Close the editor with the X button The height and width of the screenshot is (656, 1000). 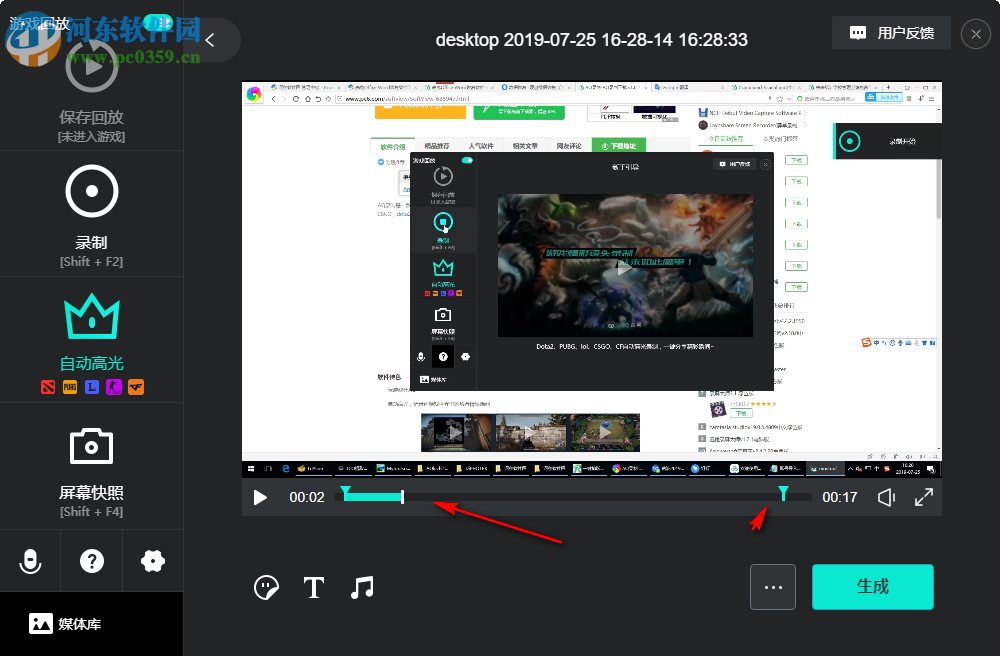pyautogui.click(x=976, y=34)
